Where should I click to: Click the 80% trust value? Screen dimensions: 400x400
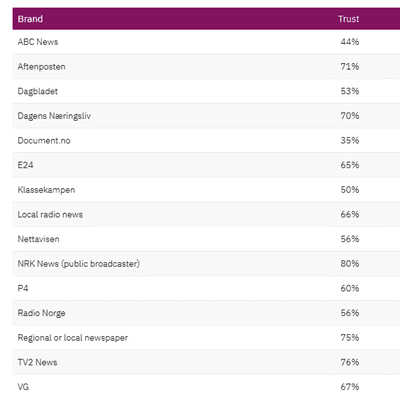350,264
